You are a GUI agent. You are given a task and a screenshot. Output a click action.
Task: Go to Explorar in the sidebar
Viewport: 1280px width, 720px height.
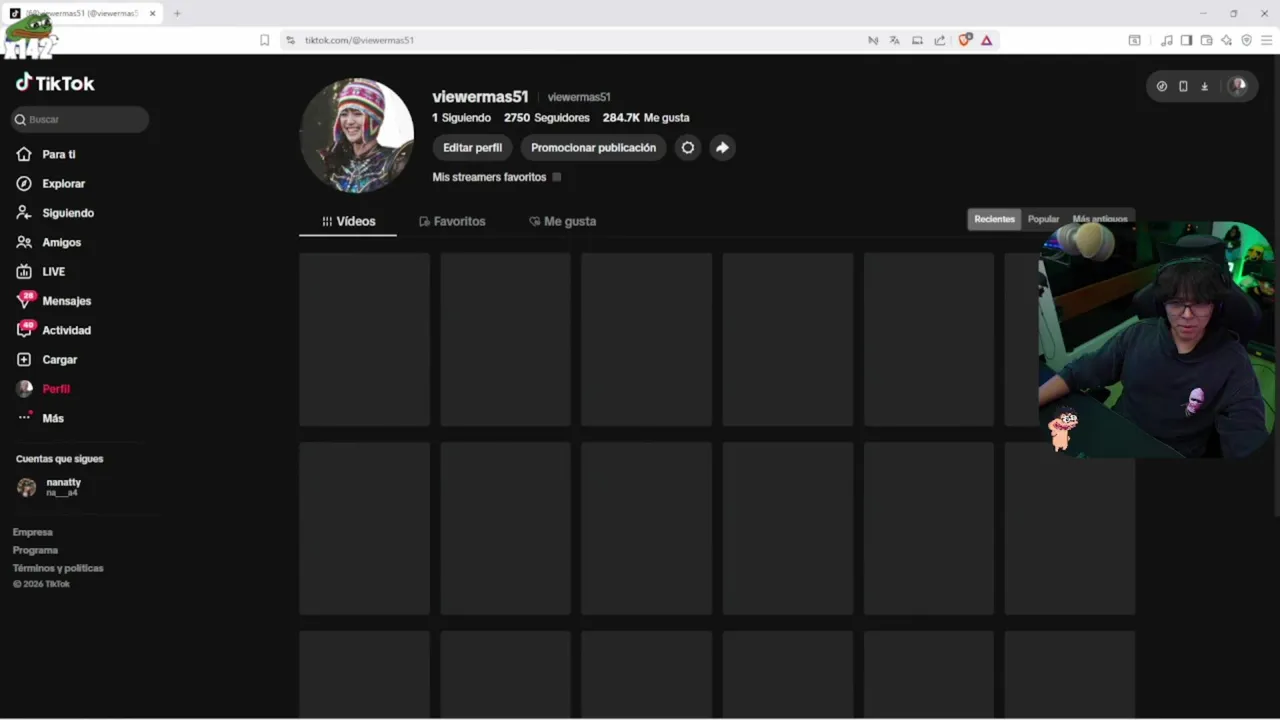click(50, 184)
